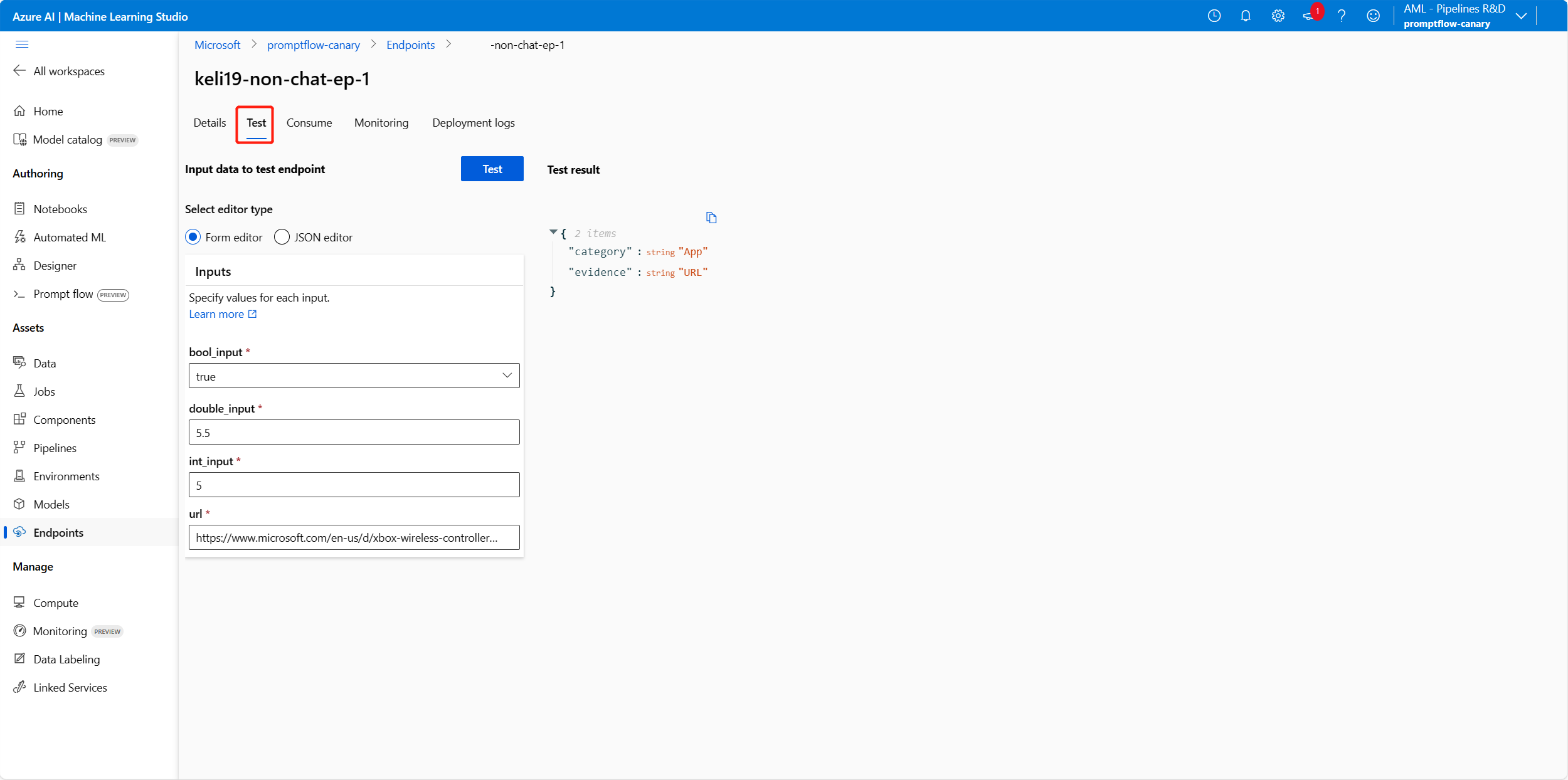
Task: Open the notifications bell
Action: (x=1246, y=16)
